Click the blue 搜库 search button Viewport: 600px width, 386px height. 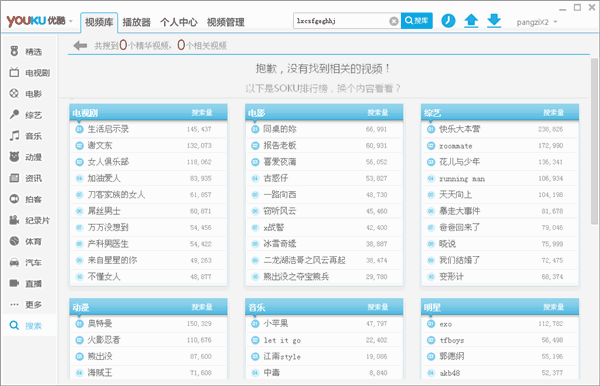point(417,21)
